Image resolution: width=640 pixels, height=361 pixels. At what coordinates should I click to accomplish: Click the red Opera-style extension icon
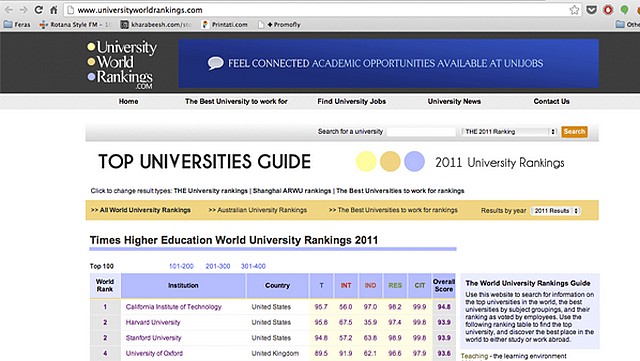(608, 10)
